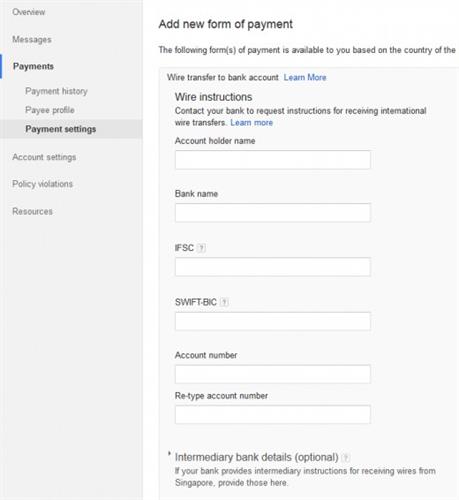The height and width of the screenshot is (500, 459).
Task: Click Learn More beside Wire transfer
Action: pos(305,77)
